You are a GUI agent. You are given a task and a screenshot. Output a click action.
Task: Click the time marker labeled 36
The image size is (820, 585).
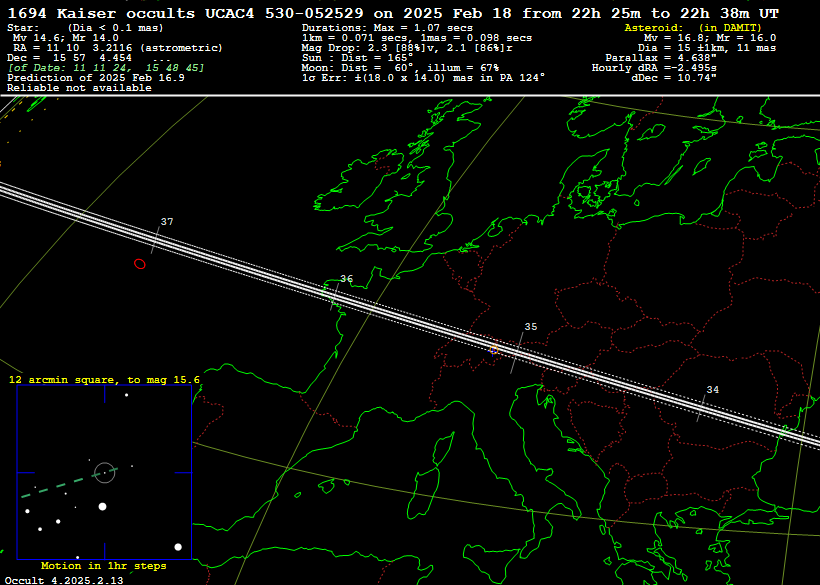347,279
